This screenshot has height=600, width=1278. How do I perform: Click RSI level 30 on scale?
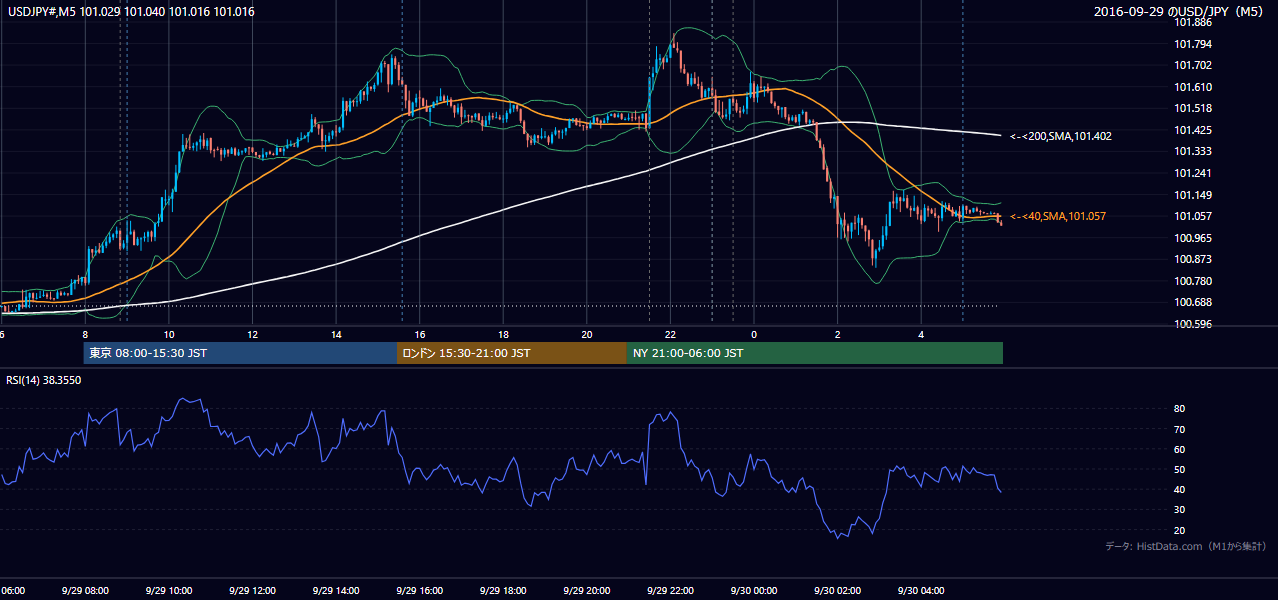(x=1180, y=510)
